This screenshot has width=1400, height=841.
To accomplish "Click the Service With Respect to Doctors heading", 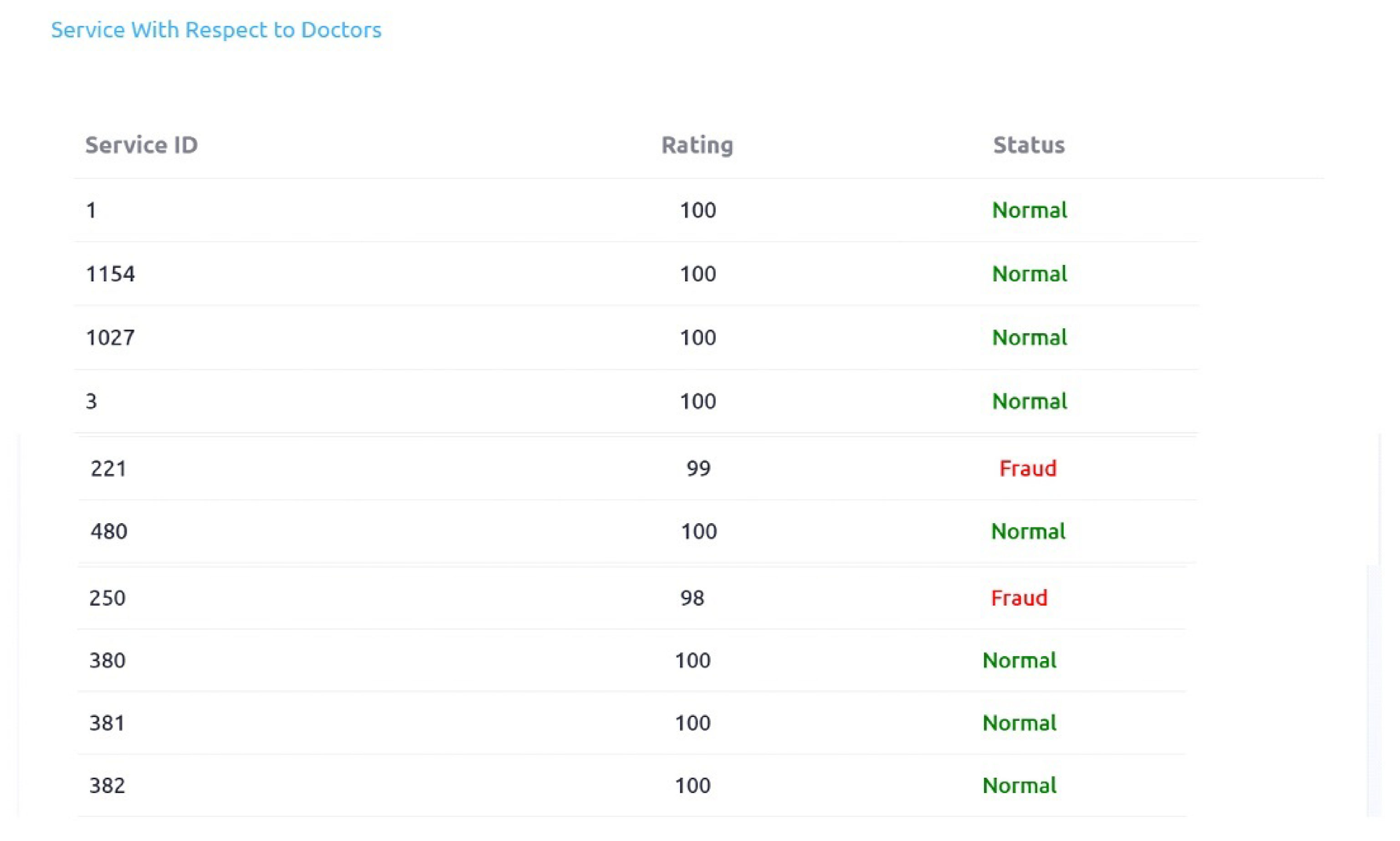I will tap(216, 30).
